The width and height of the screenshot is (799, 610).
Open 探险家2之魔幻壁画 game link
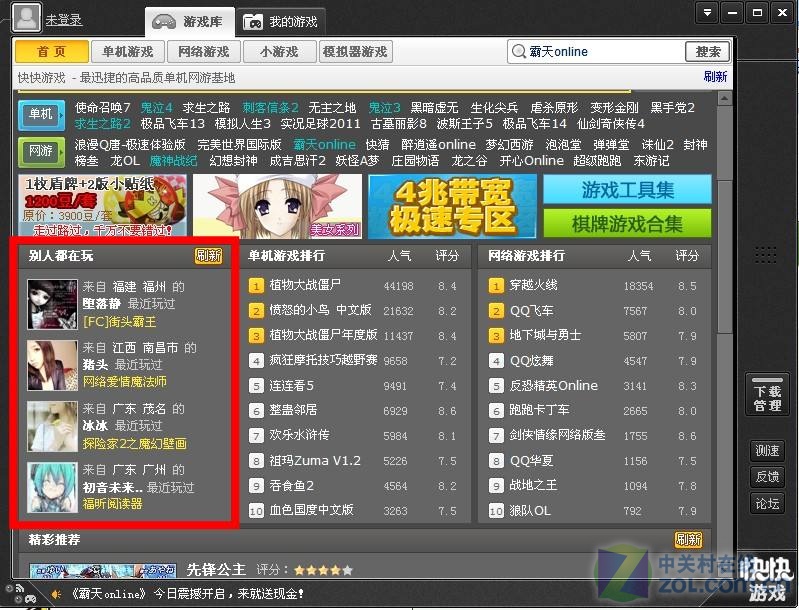135,444
